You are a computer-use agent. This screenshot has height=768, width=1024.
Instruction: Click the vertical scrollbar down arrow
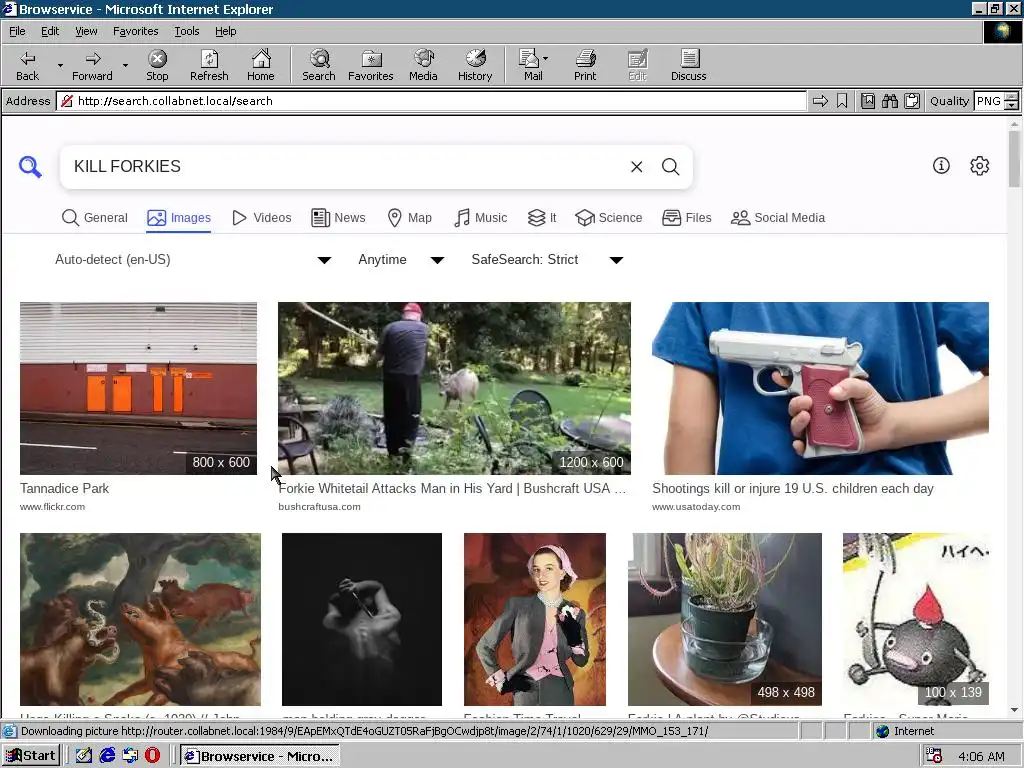coord(1014,710)
